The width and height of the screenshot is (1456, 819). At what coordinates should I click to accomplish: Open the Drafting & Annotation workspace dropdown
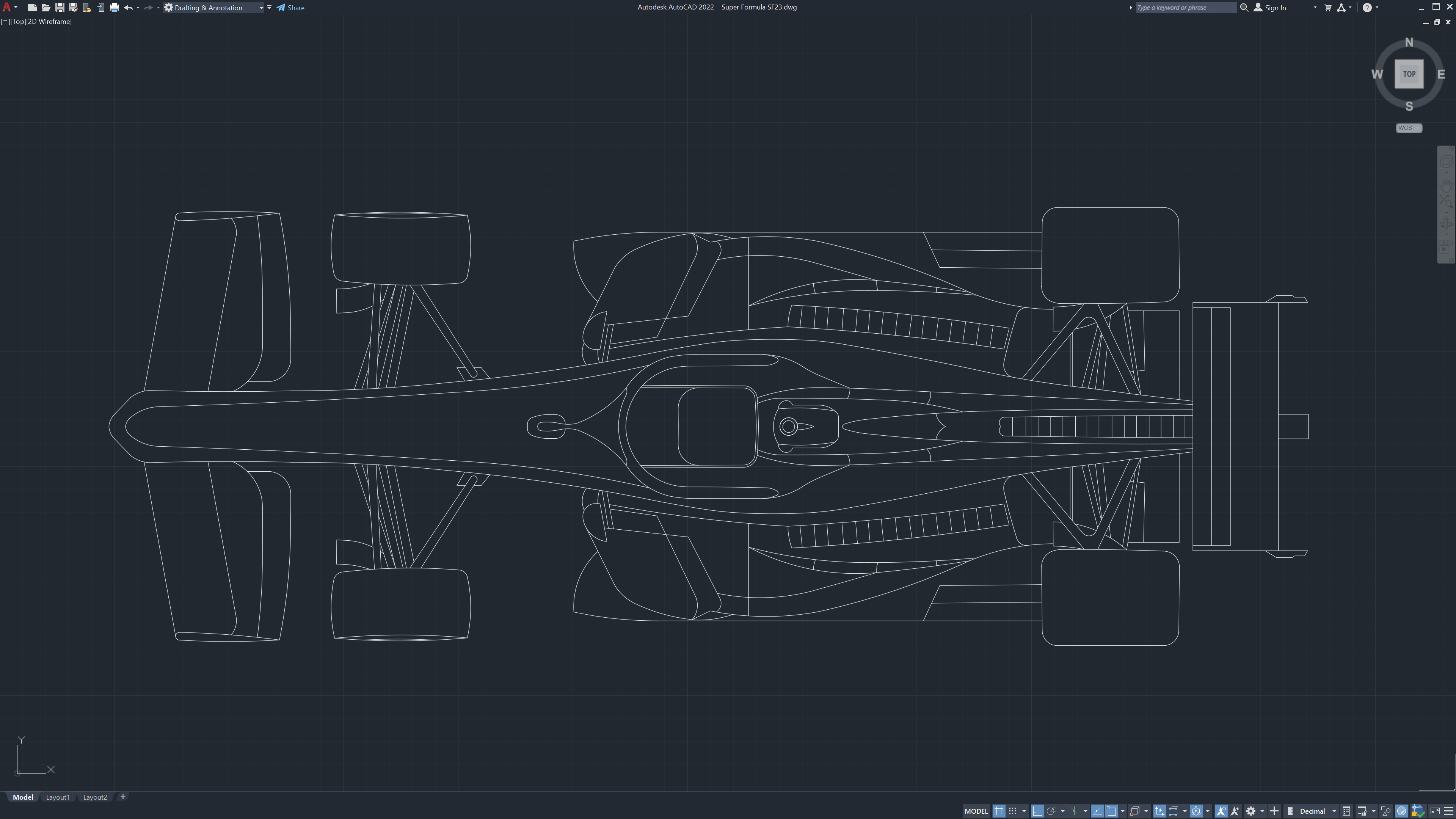coord(214,8)
